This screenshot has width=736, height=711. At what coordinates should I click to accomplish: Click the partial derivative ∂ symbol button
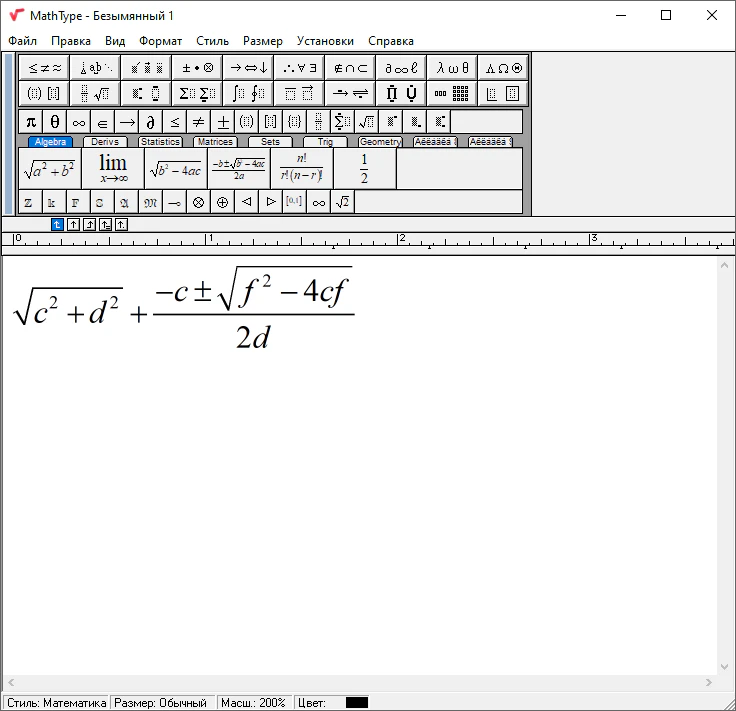click(x=151, y=122)
